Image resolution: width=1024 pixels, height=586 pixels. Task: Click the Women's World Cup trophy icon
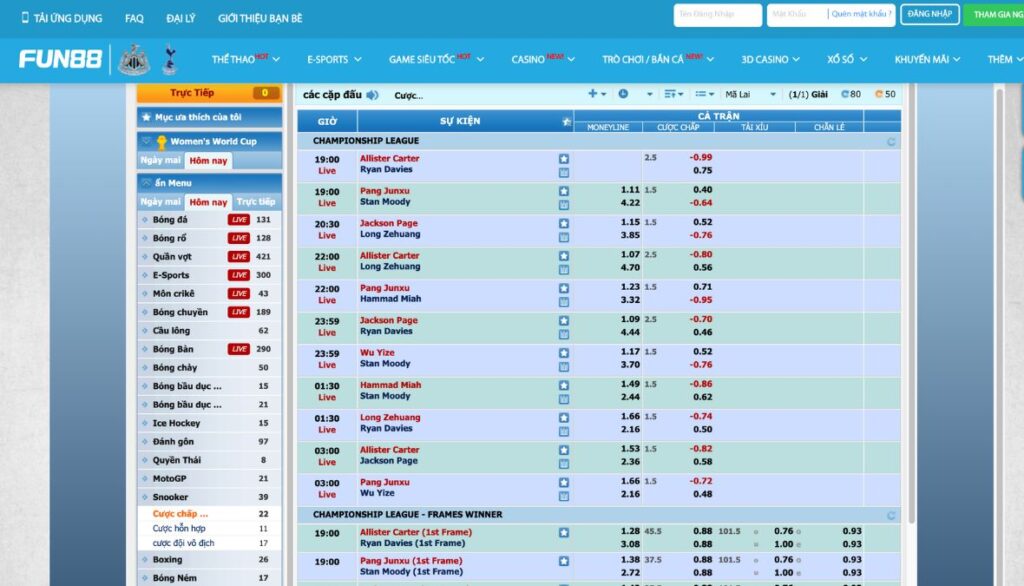click(161, 141)
